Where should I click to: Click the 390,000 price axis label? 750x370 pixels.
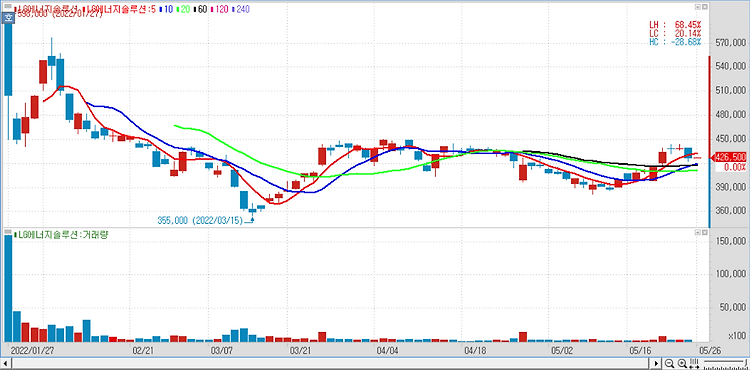730,187
